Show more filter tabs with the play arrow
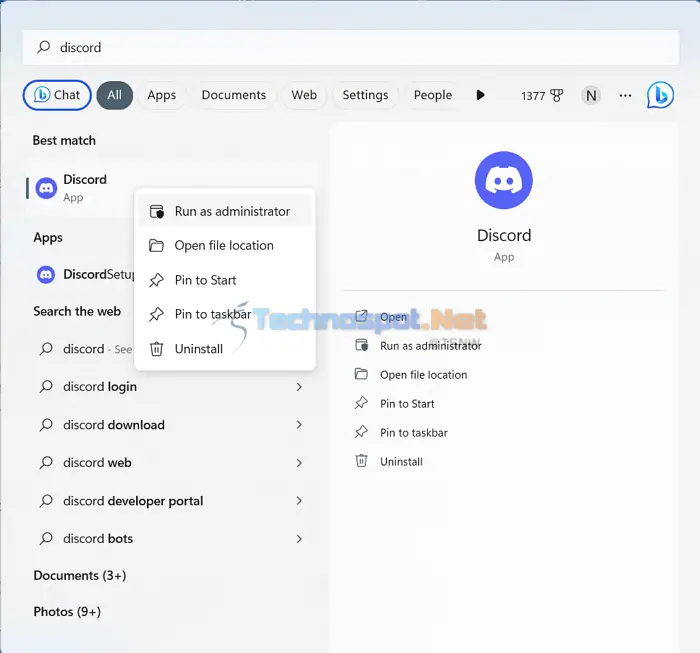This screenshot has height=653, width=700. pos(480,95)
